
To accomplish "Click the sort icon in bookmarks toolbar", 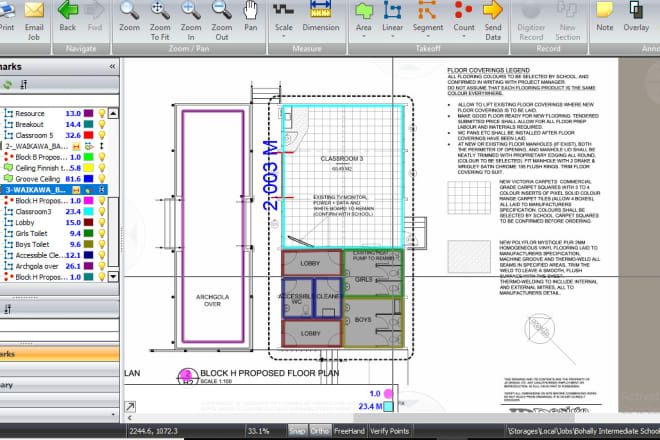I will pos(24,85).
